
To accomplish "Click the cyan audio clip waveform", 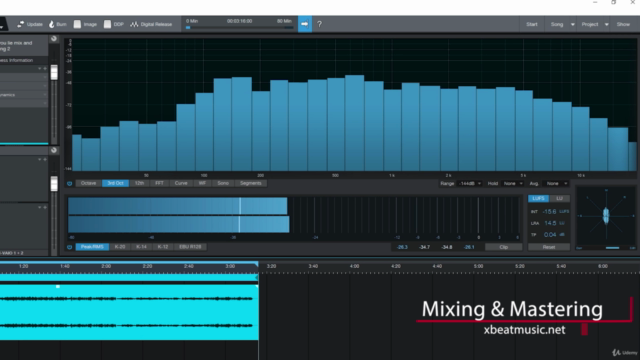I will coord(129,312).
